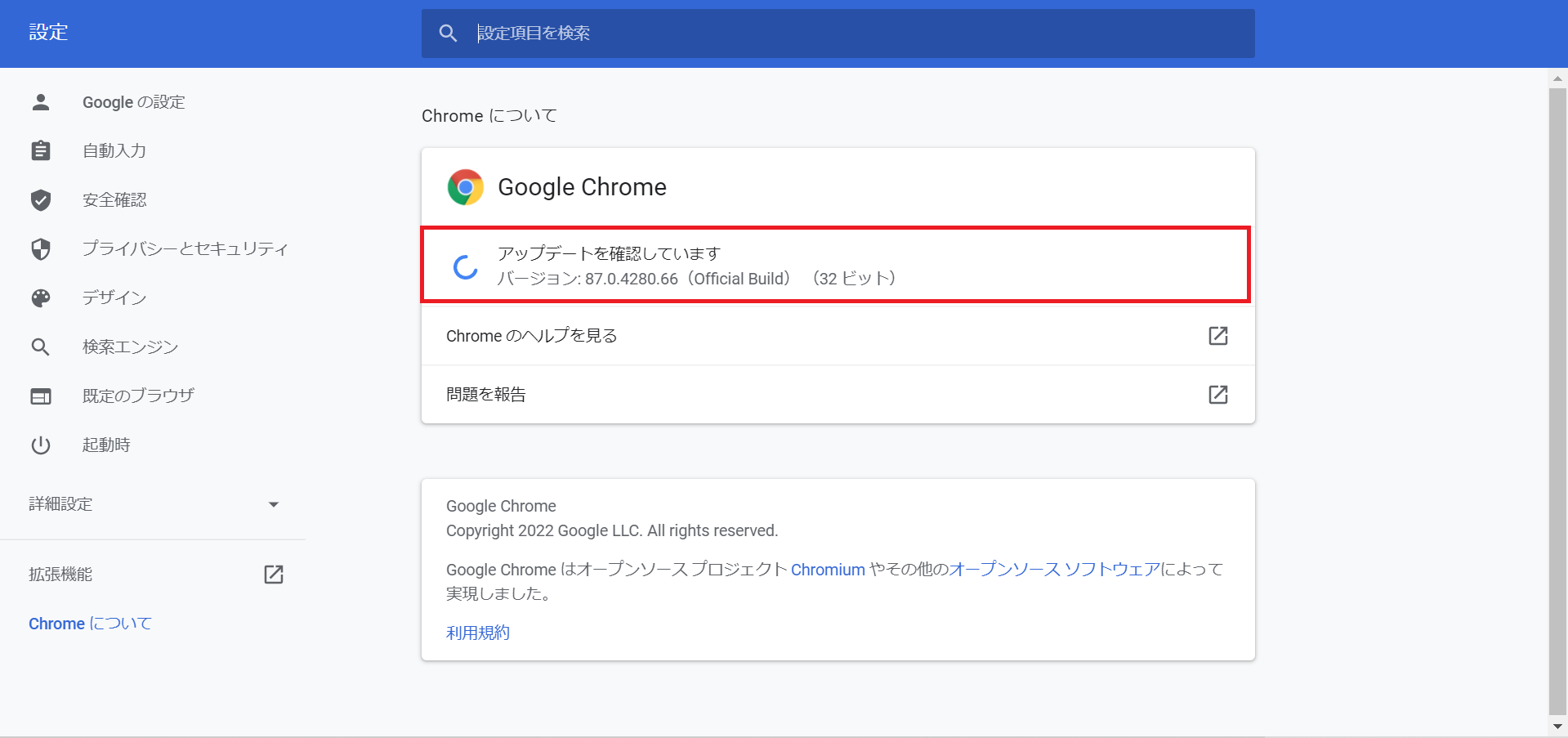Click the search magnifier icon in header

coord(448,34)
